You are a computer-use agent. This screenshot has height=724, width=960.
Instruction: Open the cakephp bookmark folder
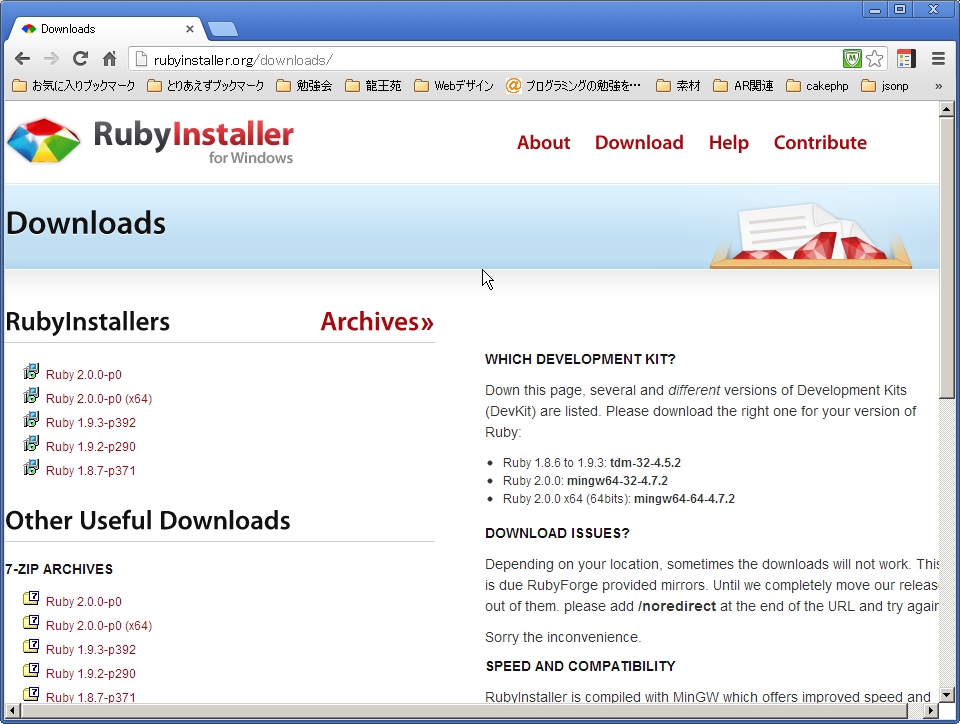click(817, 86)
